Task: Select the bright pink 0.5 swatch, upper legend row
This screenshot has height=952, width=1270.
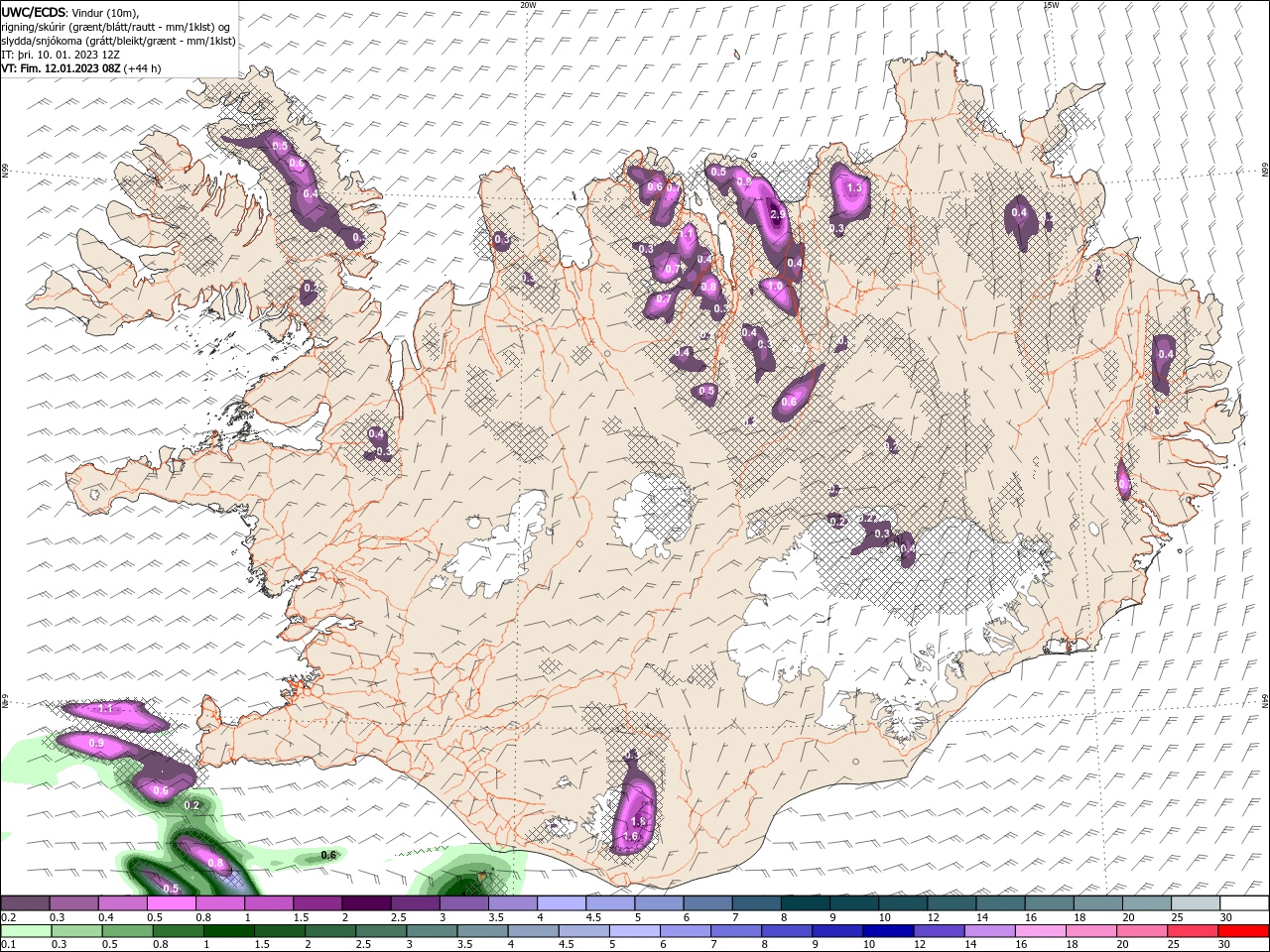Action: click(x=172, y=903)
